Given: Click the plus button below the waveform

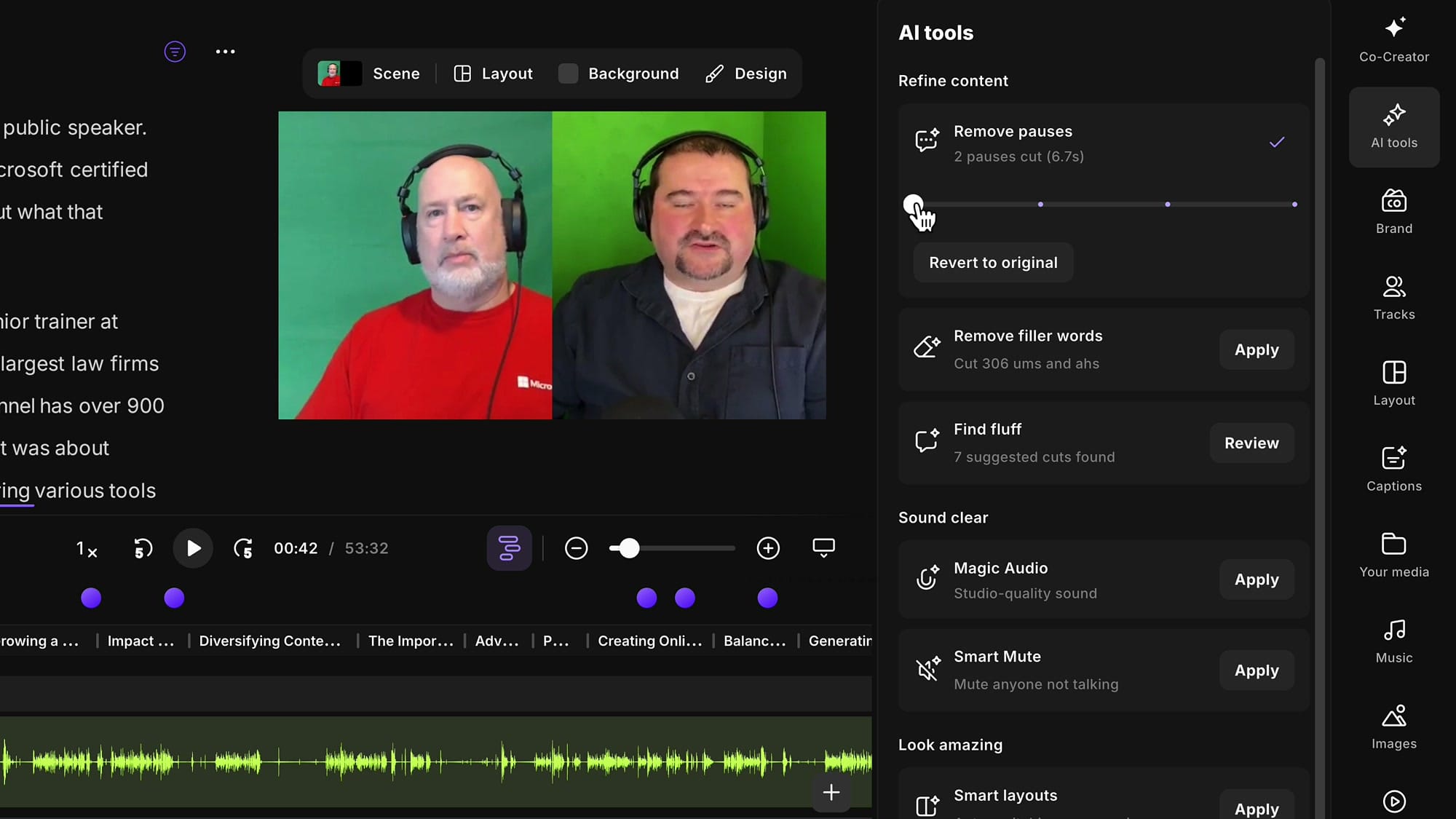Looking at the screenshot, I should pyautogui.click(x=831, y=792).
